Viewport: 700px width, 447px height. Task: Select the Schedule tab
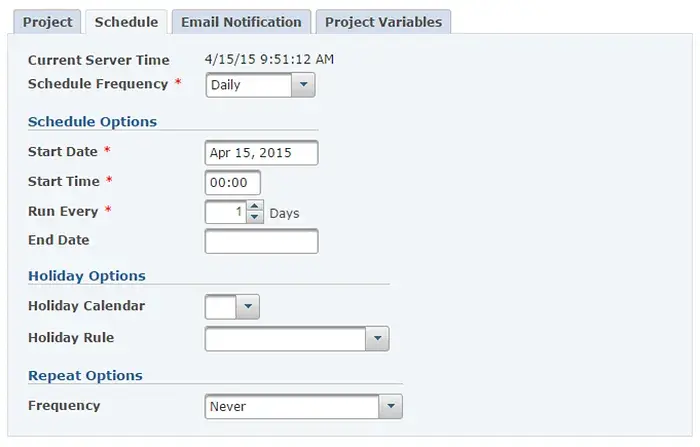pos(126,22)
